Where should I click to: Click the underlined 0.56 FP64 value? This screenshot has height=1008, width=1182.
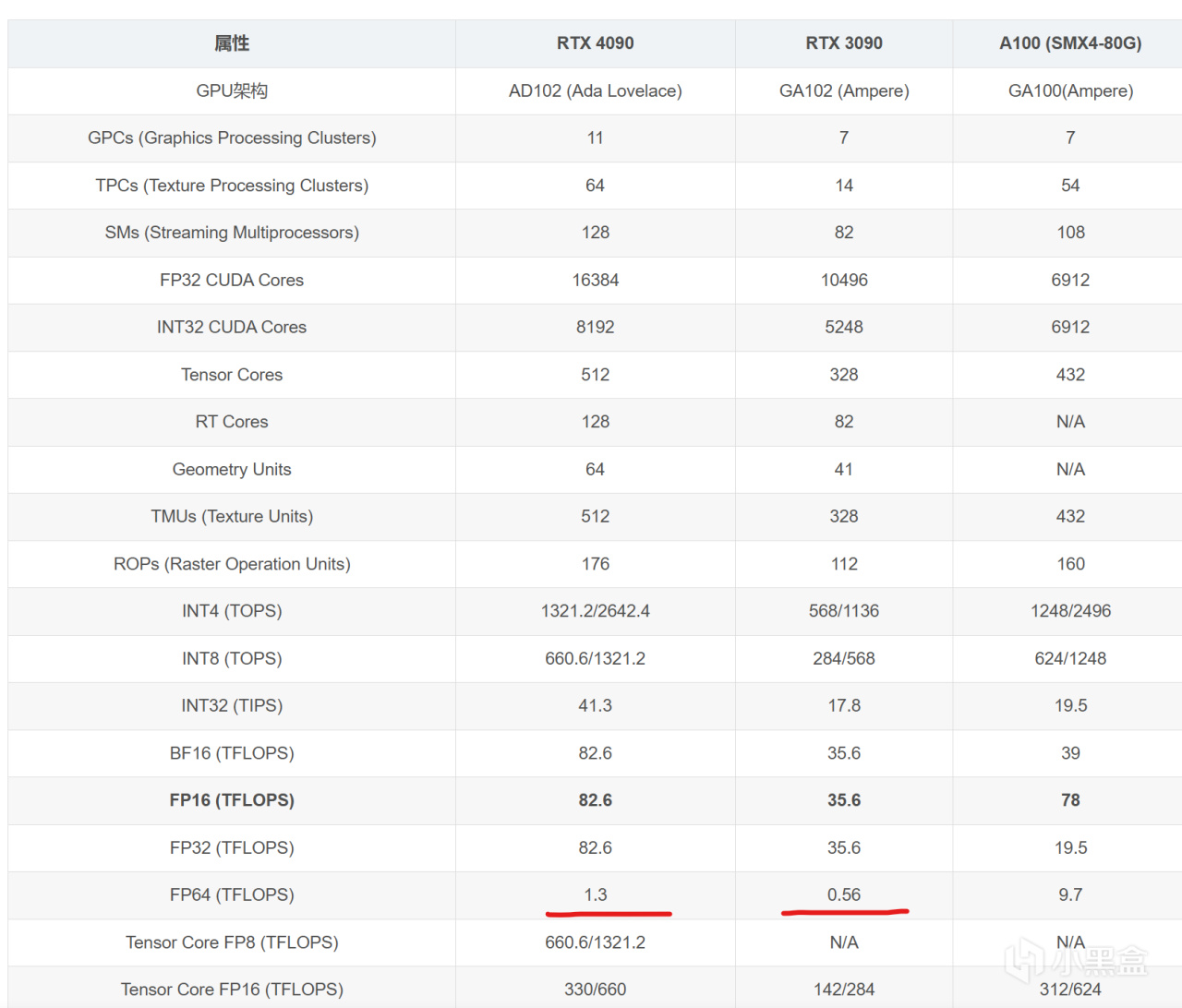(844, 894)
